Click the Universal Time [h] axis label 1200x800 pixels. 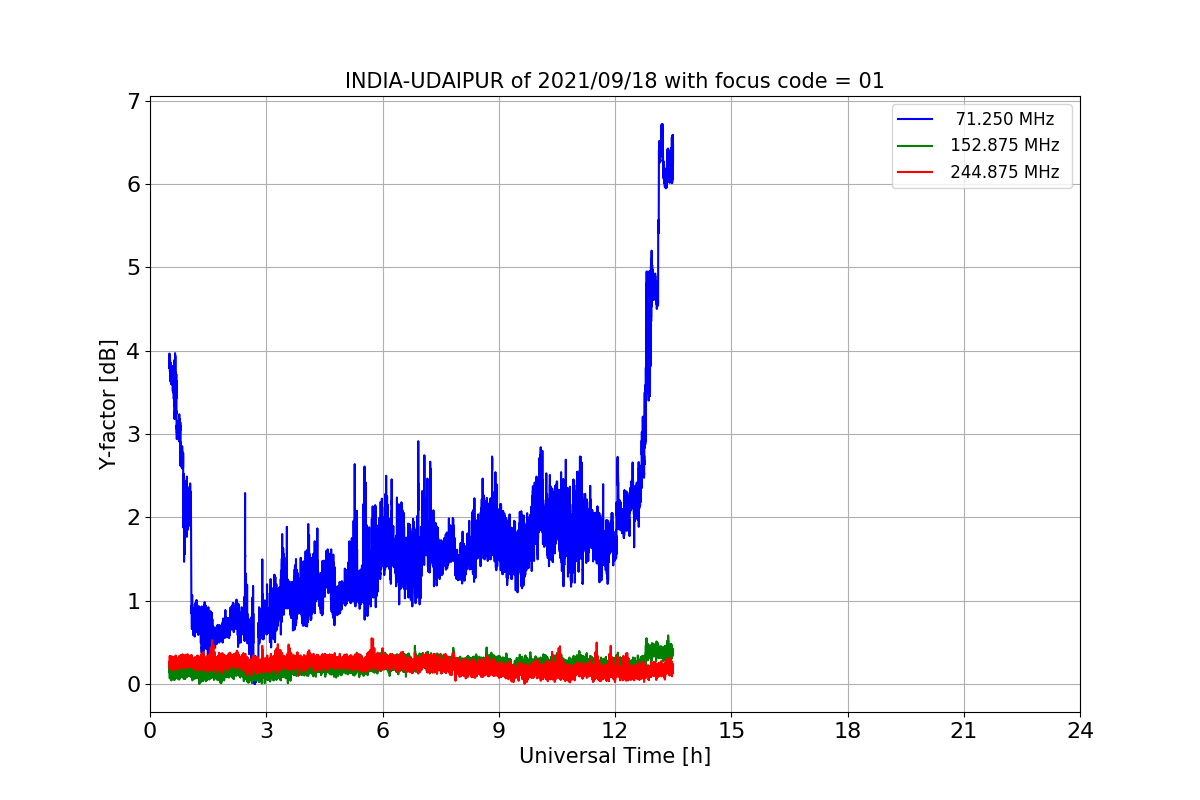coord(614,757)
